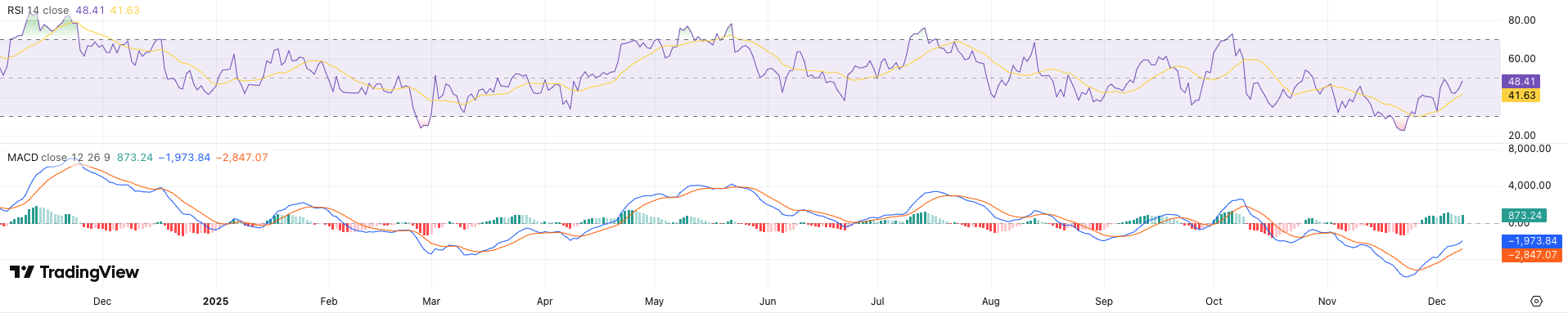Click the 20.00 level on RSI scale
1568x313 pixels.
click(1522, 136)
